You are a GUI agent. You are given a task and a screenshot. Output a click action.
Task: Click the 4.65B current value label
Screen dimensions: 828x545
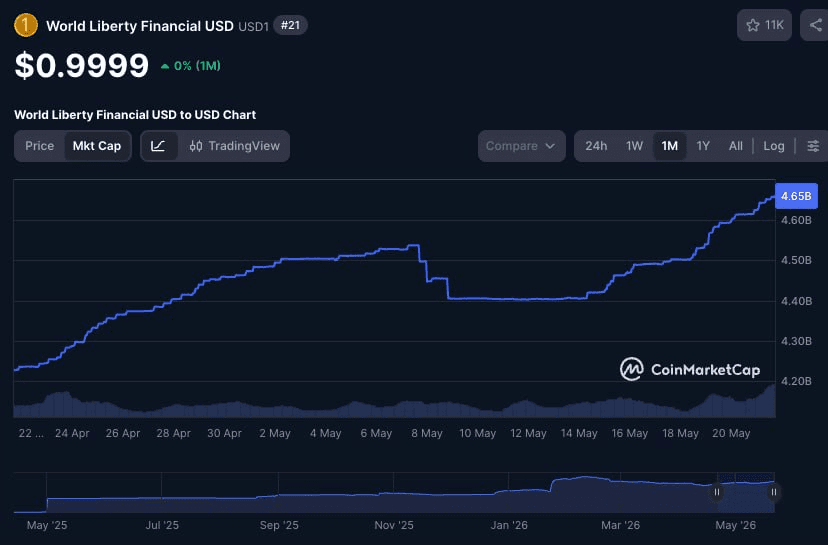tap(796, 196)
